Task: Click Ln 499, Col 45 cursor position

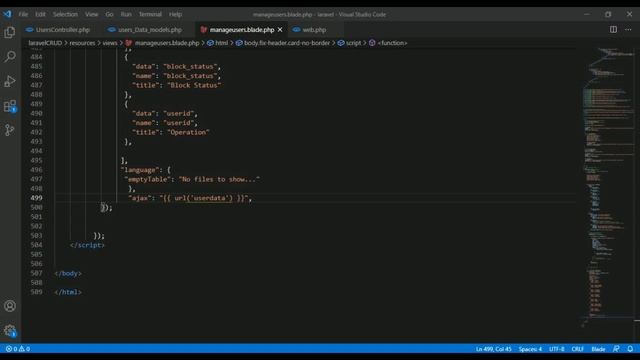Action: point(493,349)
